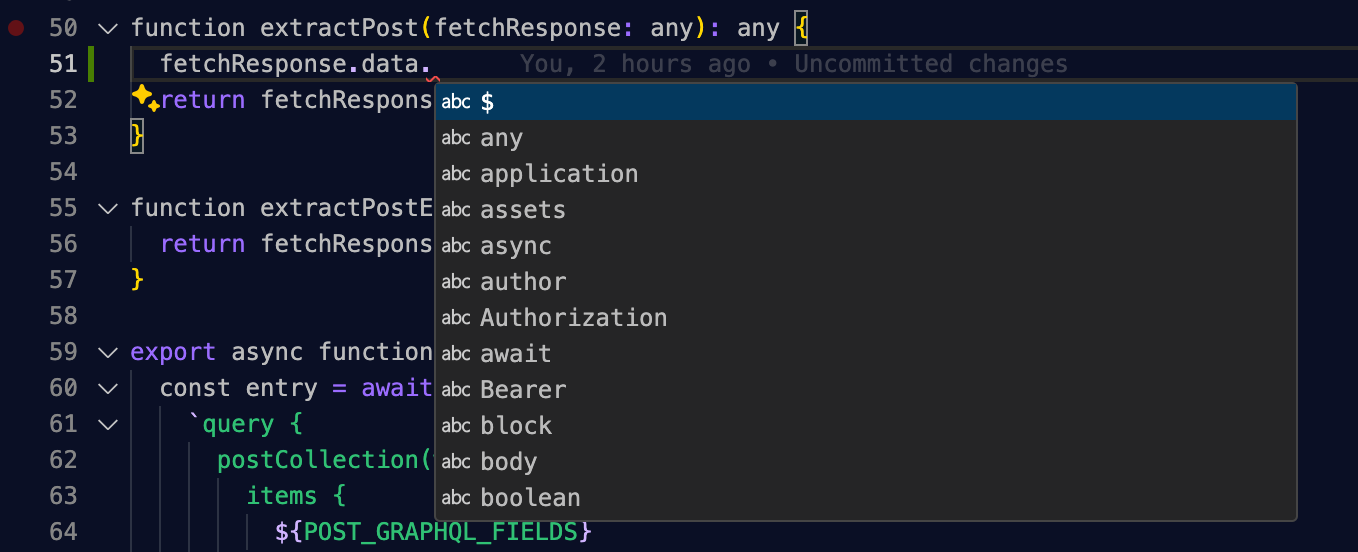Click the green git change bar on line 51
Viewport: 1358px width, 552px height.
point(91,64)
